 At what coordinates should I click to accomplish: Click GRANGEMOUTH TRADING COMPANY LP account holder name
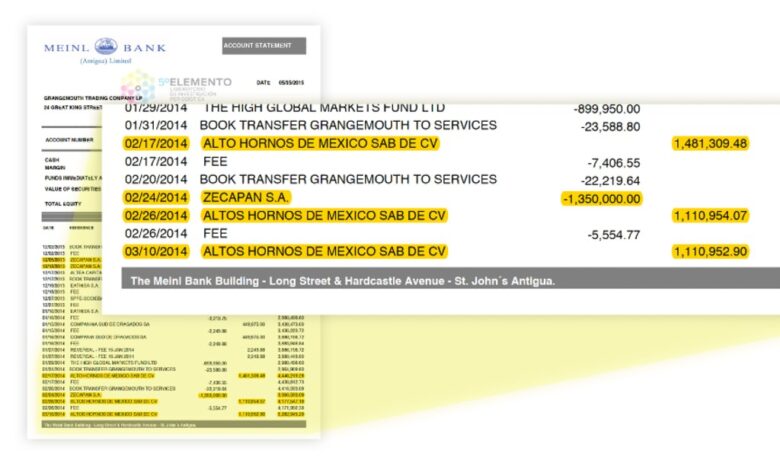click(93, 98)
